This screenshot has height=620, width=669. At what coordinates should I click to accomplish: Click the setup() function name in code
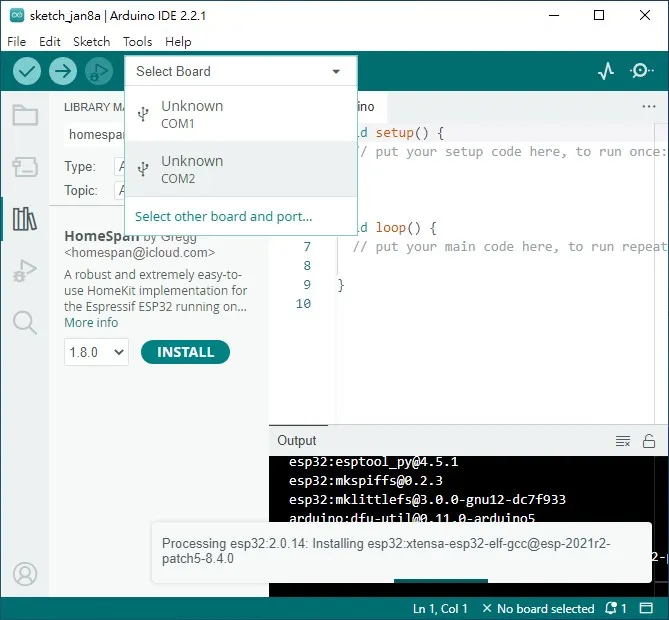pyautogui.click(x=395, y=133)
